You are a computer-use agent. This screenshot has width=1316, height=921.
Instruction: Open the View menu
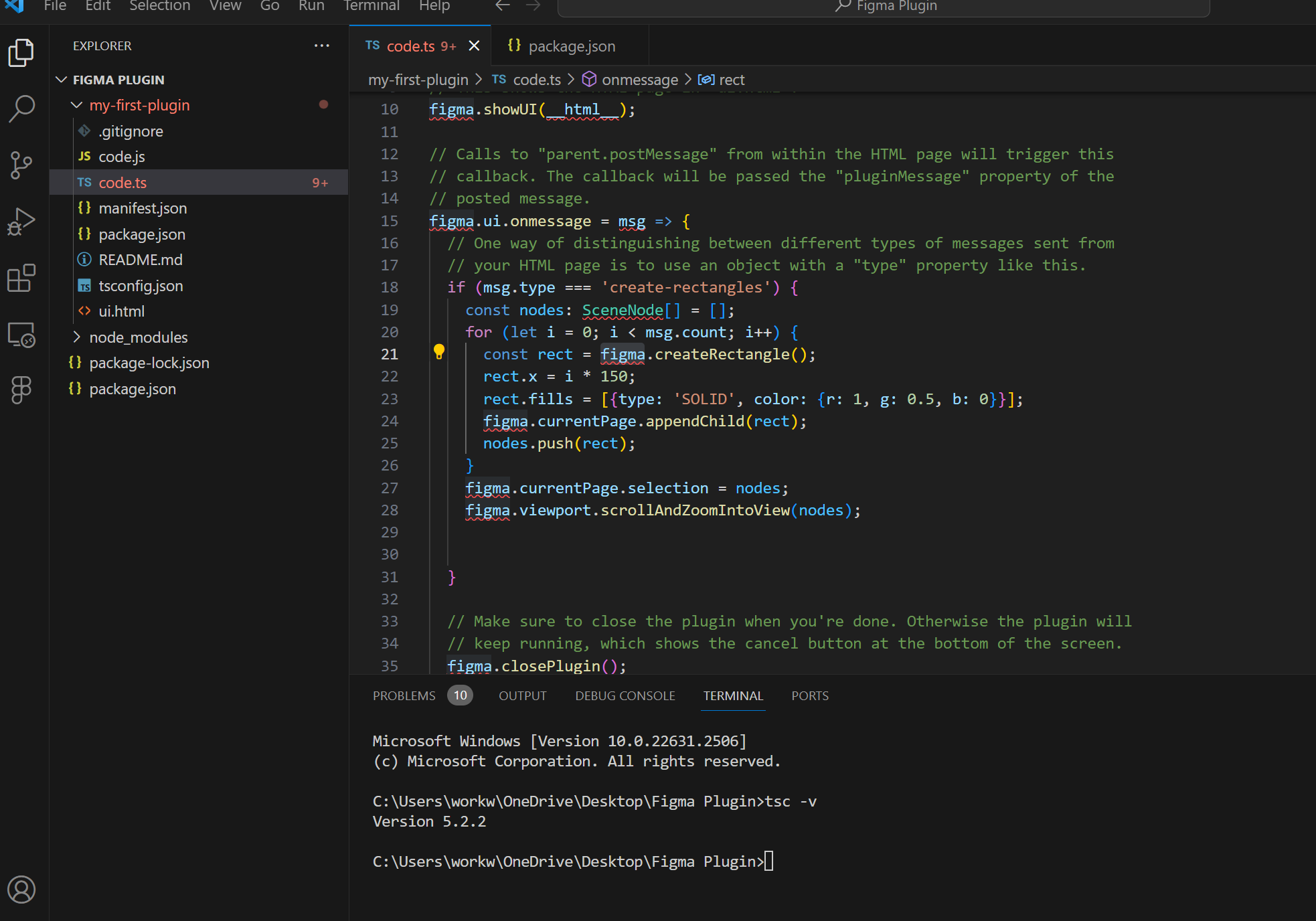(226, 6)
